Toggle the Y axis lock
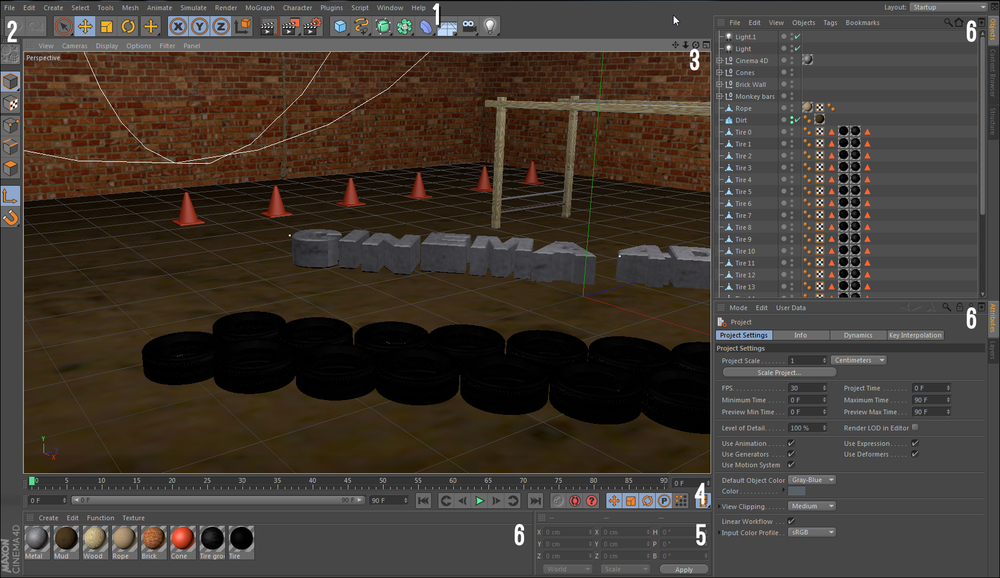Viewport: 1000px width, 578px height. tap(200, 26)
